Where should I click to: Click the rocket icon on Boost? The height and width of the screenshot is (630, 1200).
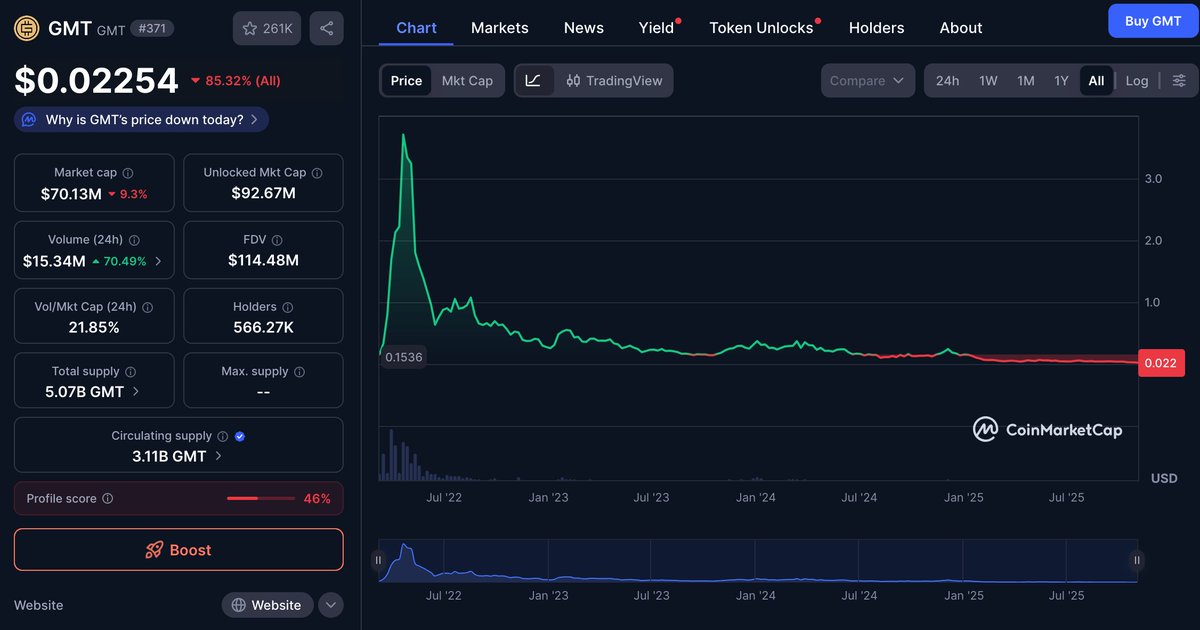point(154,550)
